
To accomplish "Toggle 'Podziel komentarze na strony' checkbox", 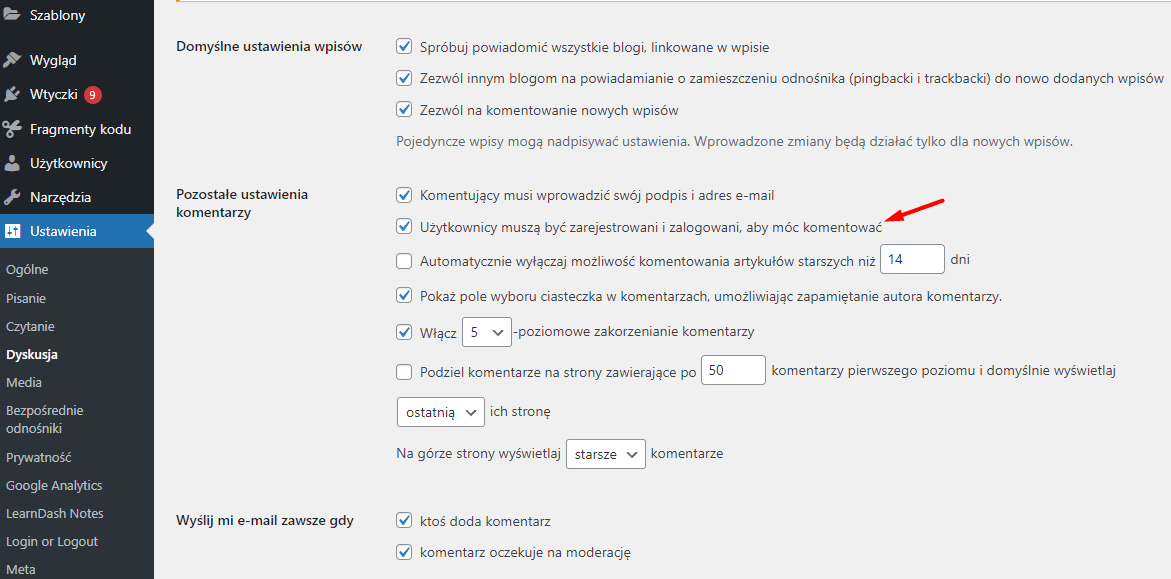I will [x=404, y=371].
